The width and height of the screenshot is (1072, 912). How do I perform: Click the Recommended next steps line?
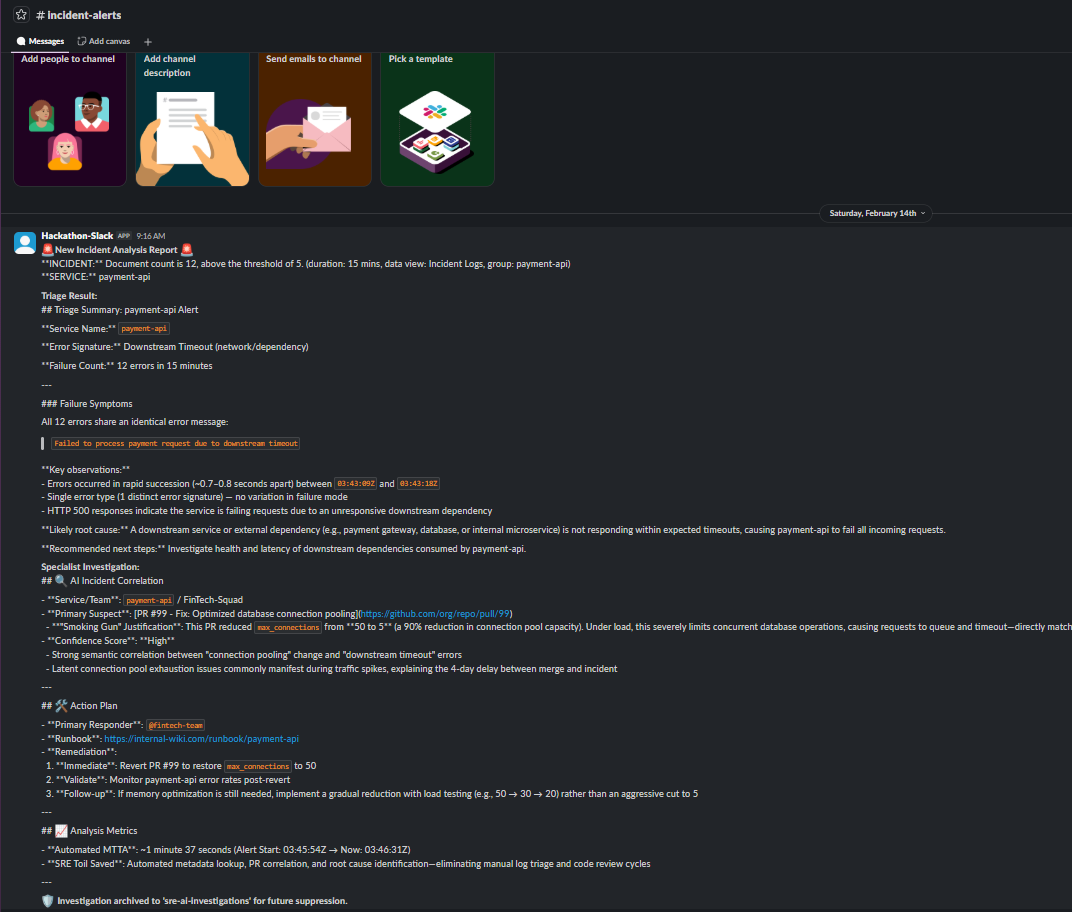[284, 549]
